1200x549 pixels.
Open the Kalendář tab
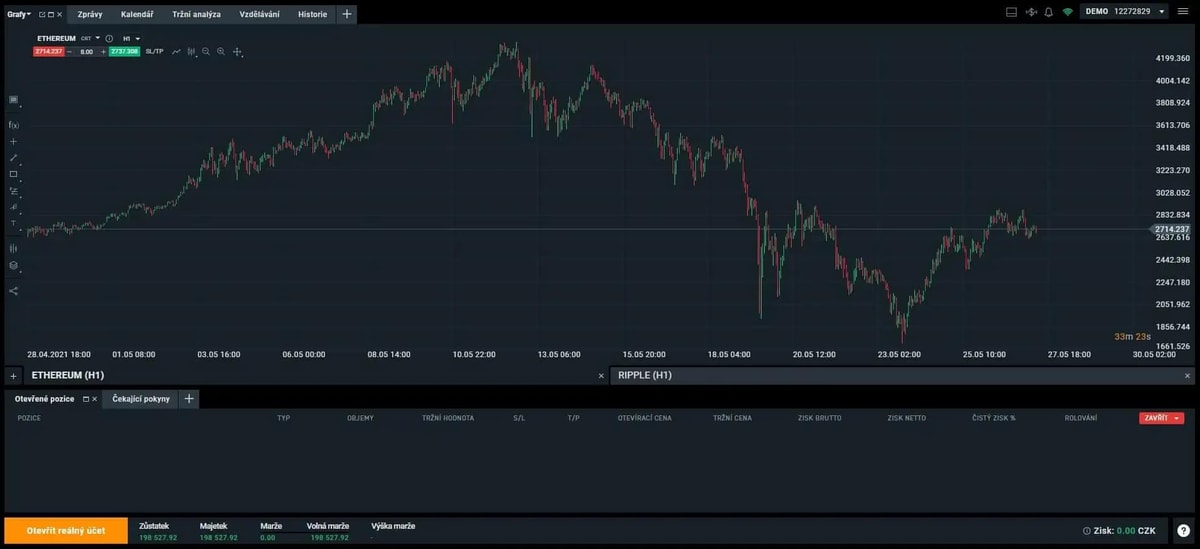click(137, 15)
